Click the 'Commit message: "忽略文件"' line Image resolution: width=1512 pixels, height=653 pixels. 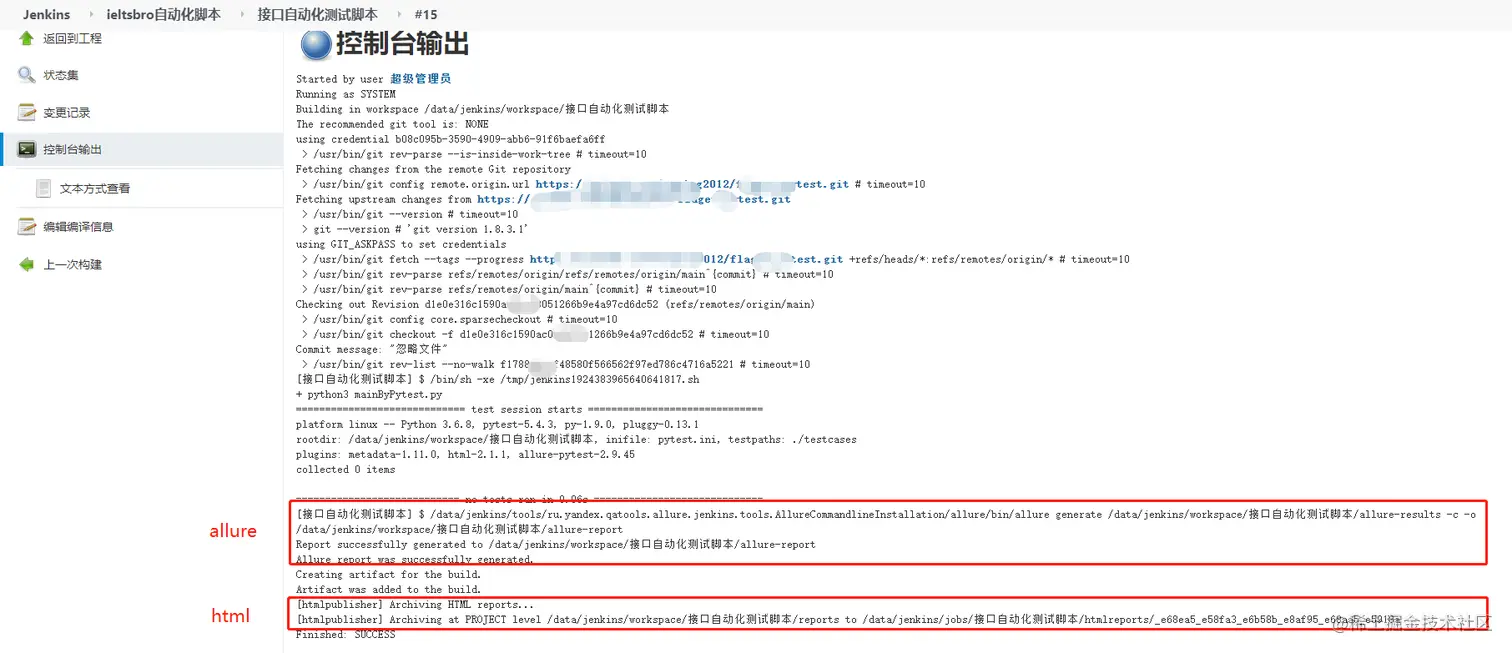(x=371, y=349)
